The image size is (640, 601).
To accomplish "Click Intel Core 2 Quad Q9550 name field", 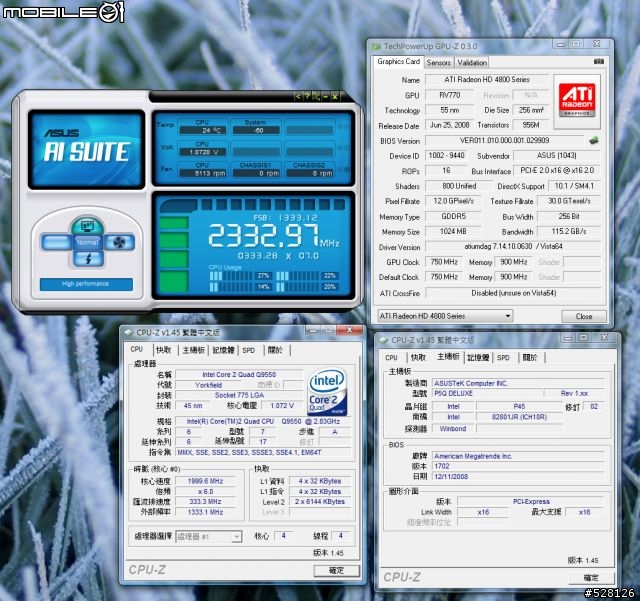I will [x=239, y=374].
